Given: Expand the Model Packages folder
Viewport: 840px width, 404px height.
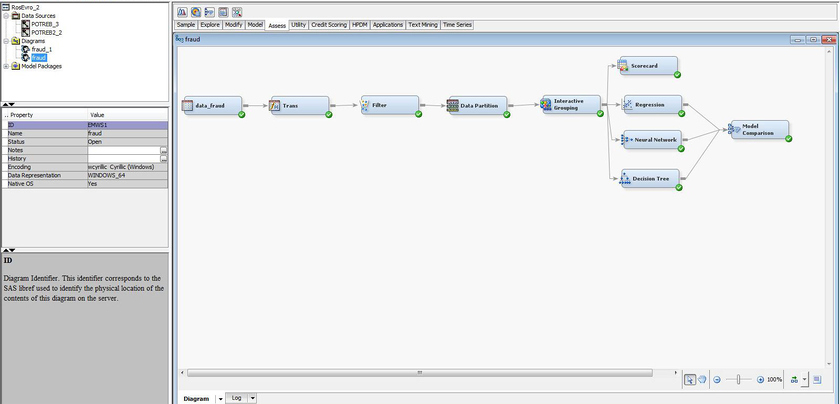Looking at the screenshot, I should pos(8,67).
